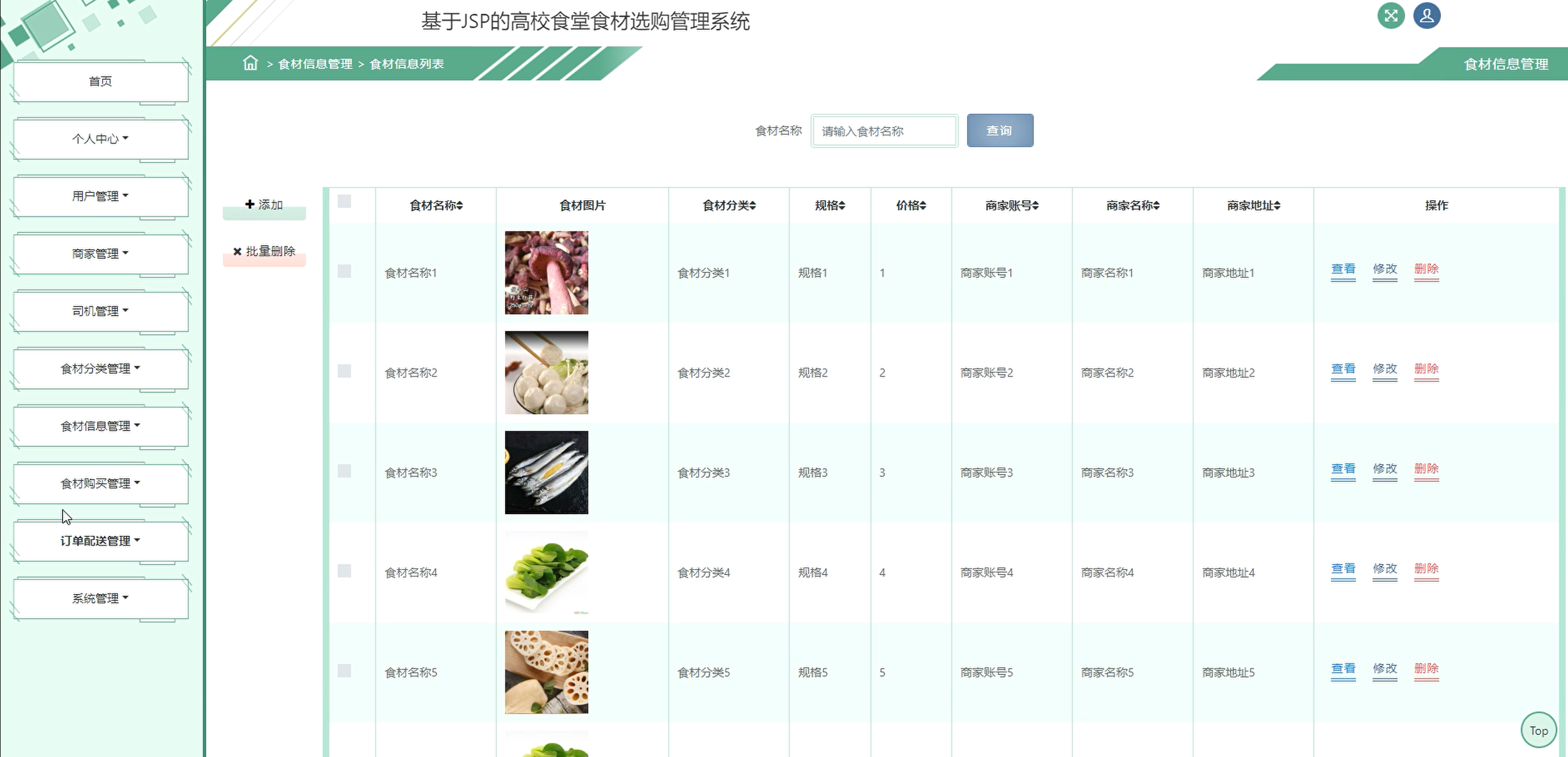
Task: Expand the 商家管理 sidebar menu
Action: (x=100, y=253)
